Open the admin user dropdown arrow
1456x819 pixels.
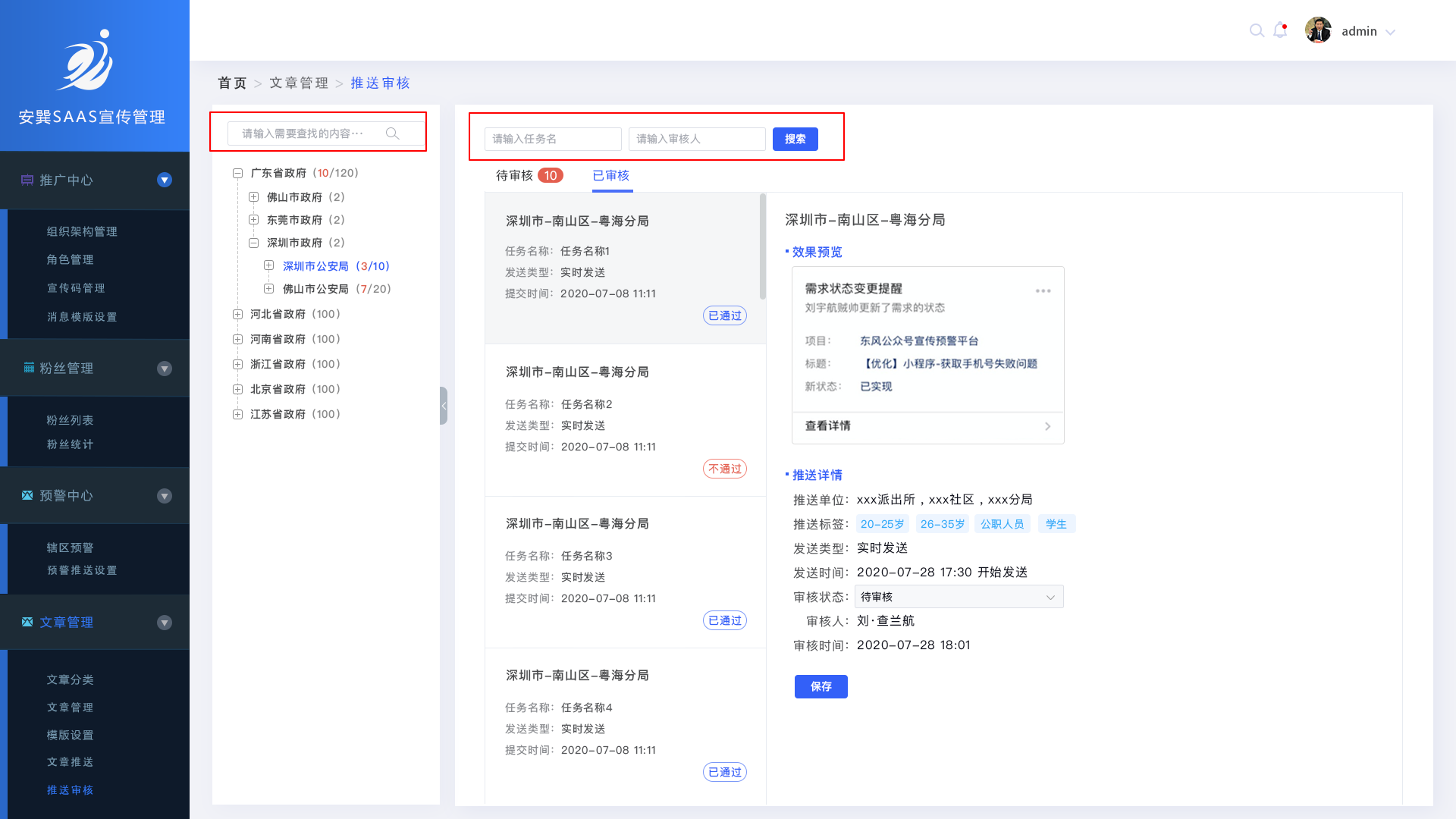(1390, 32)
